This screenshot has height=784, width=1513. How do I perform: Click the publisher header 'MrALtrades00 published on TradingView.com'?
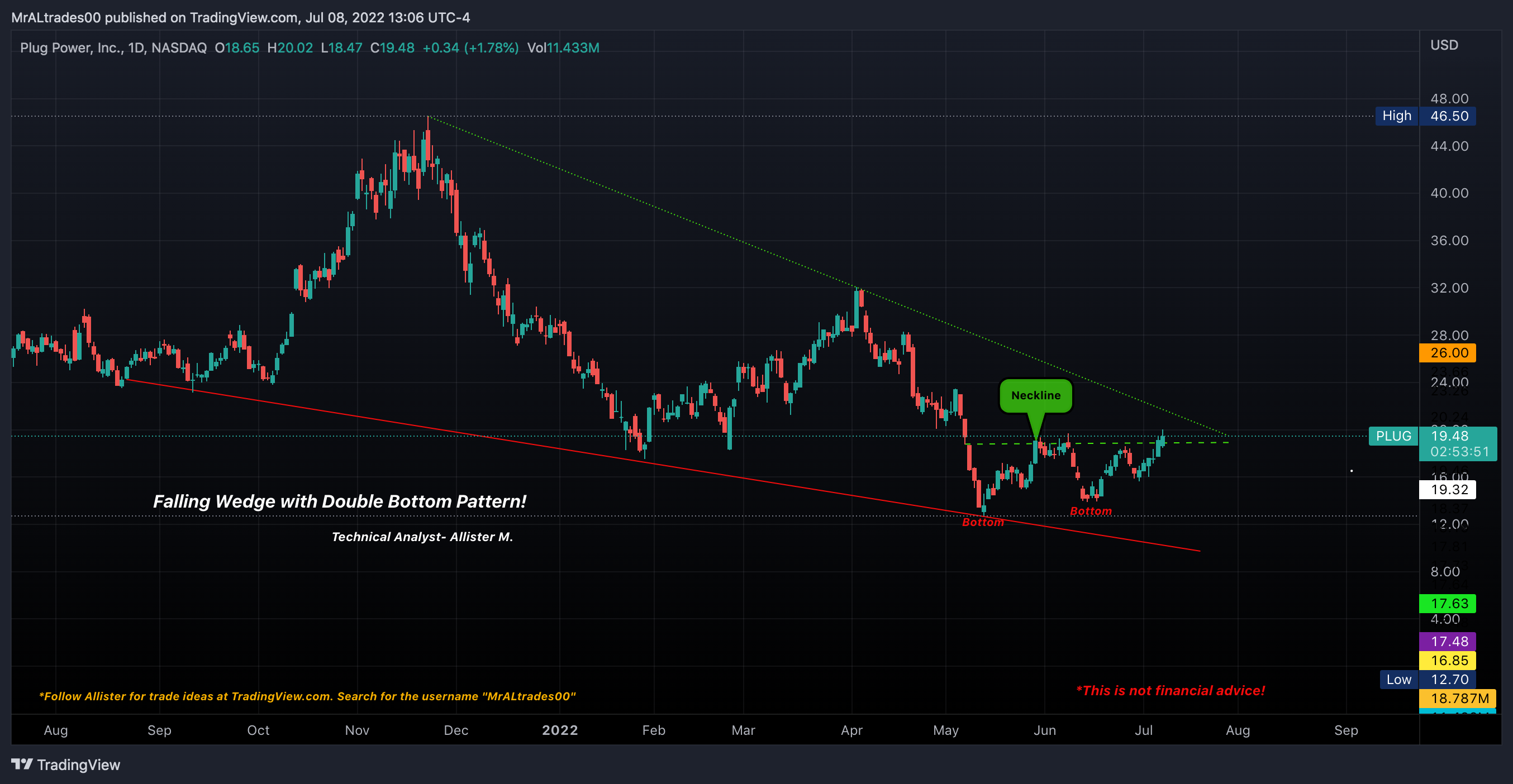[154, 18]
